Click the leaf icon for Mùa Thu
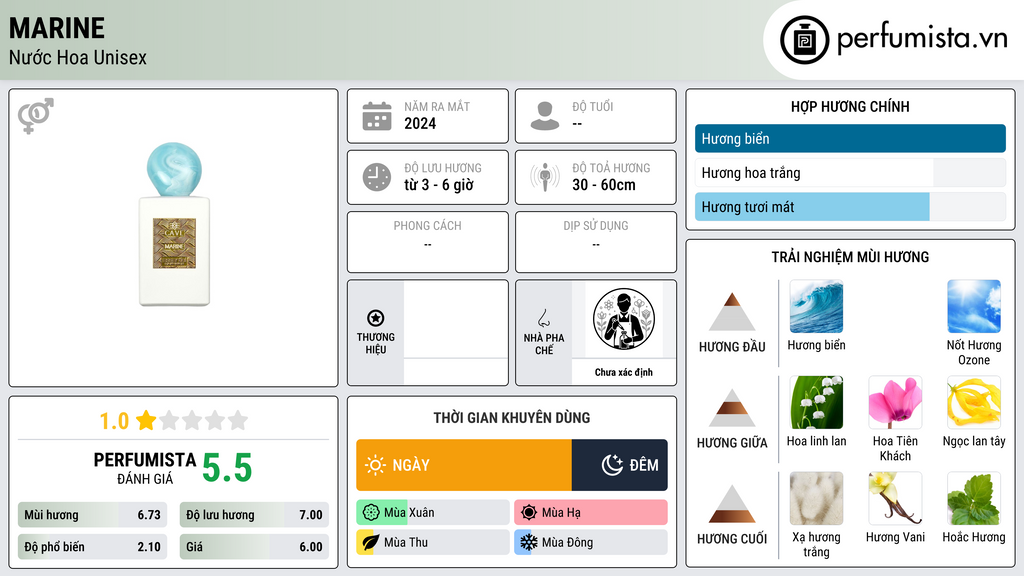This screenshot has height=576, width=1024. (x=371, y=543)
